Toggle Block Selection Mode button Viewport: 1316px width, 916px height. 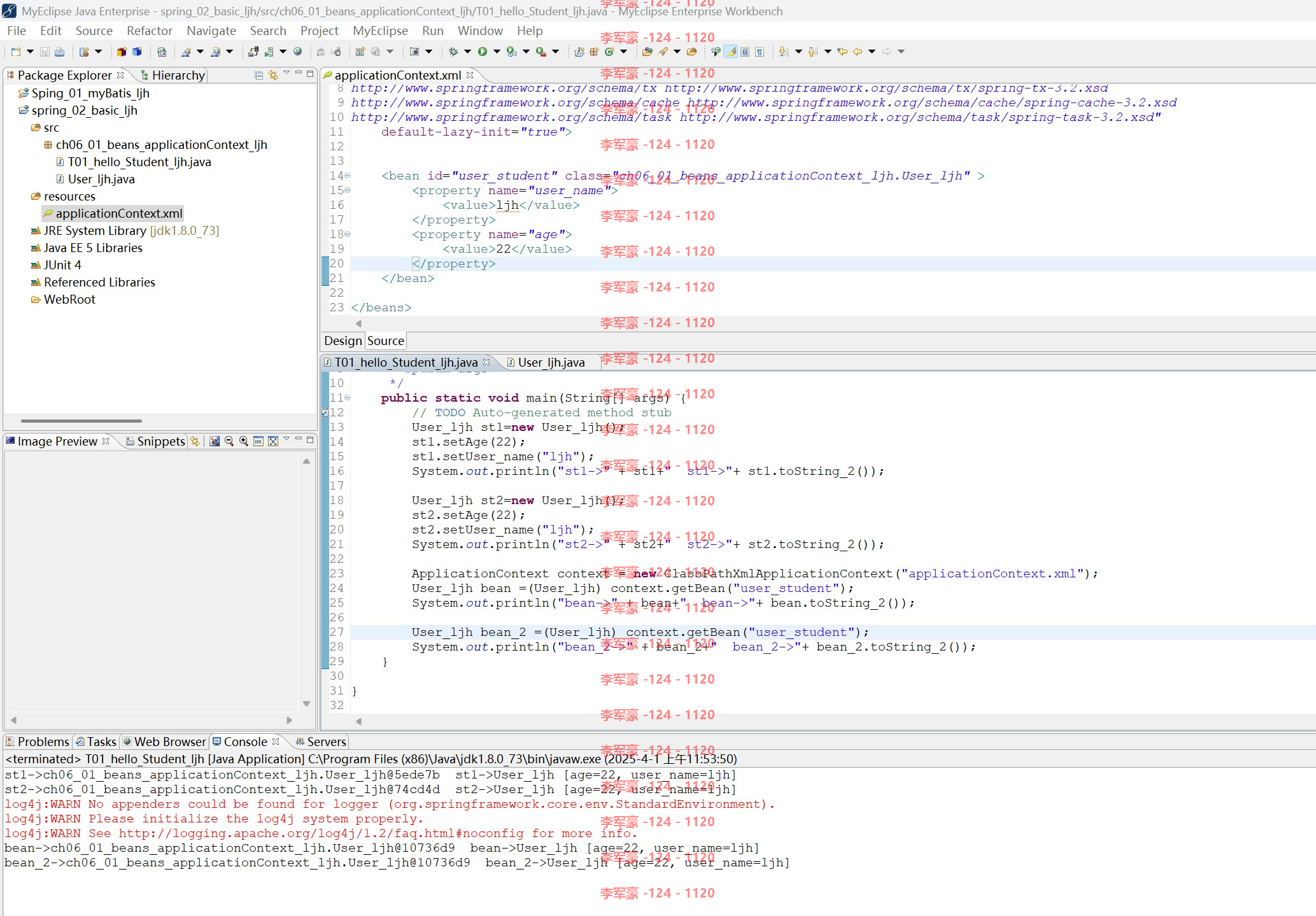click(x=745, y=52)
